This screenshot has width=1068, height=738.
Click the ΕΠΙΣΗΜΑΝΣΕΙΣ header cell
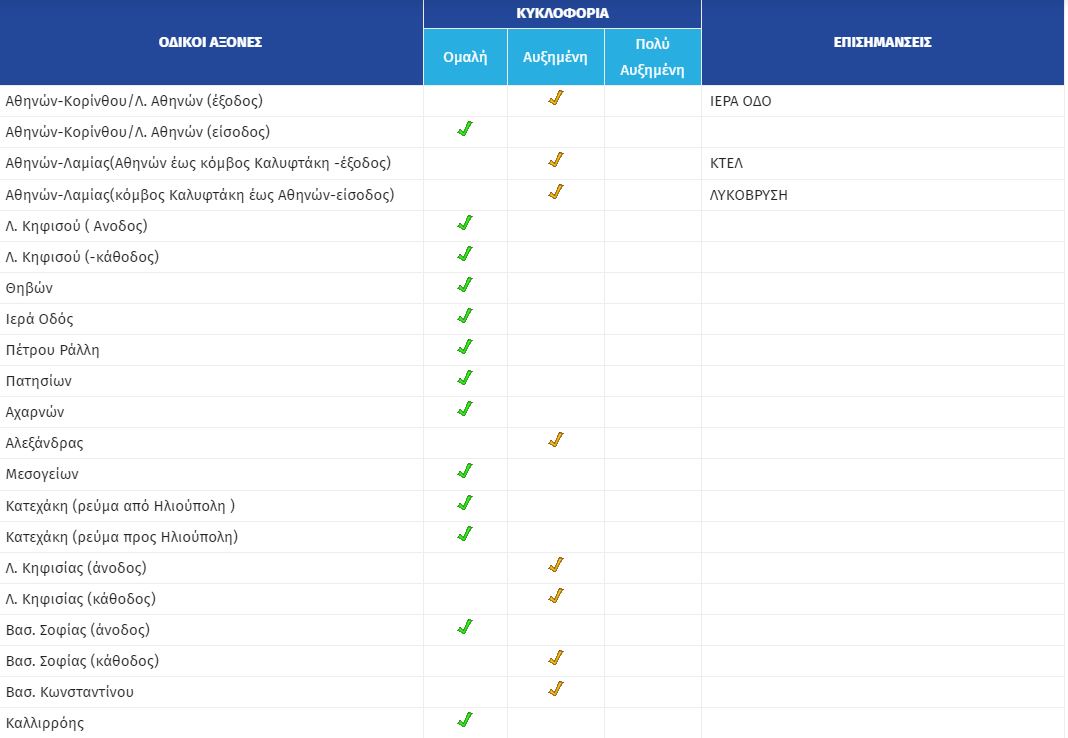[882, 42]
